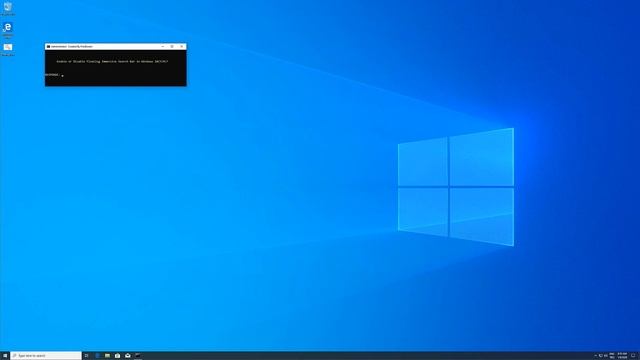Open Microsoft Edge from the taskbar
The height and width of the screenshot is (360, 640).
click(97, 356)
